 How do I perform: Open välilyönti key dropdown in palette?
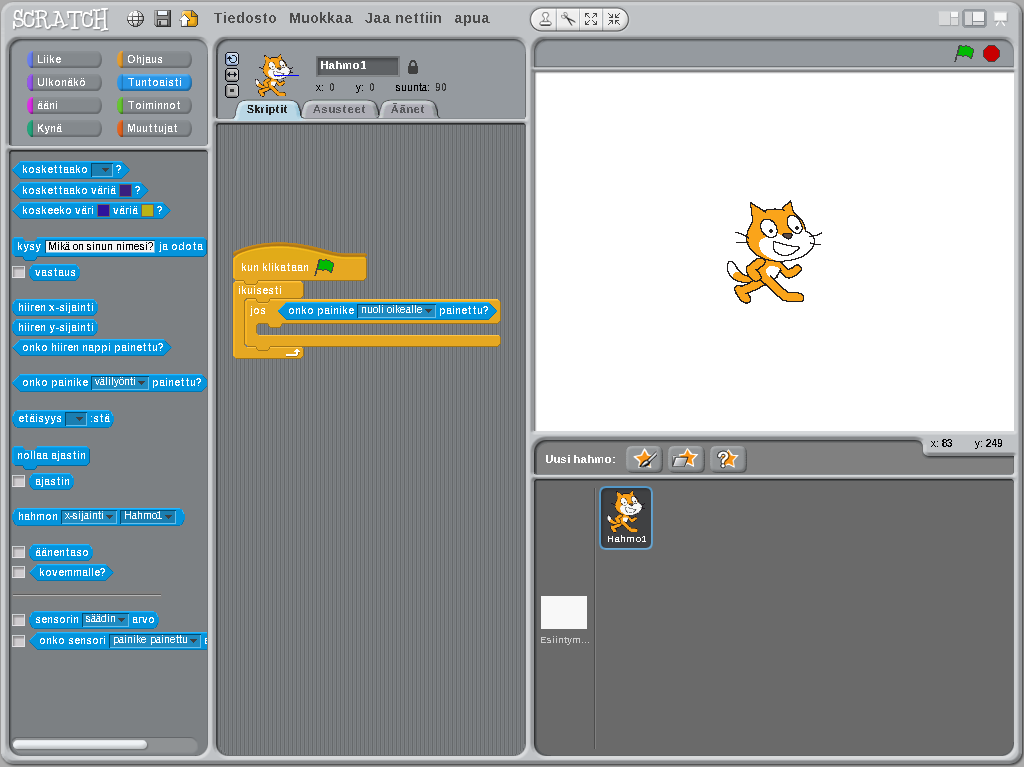click(120, 382)
